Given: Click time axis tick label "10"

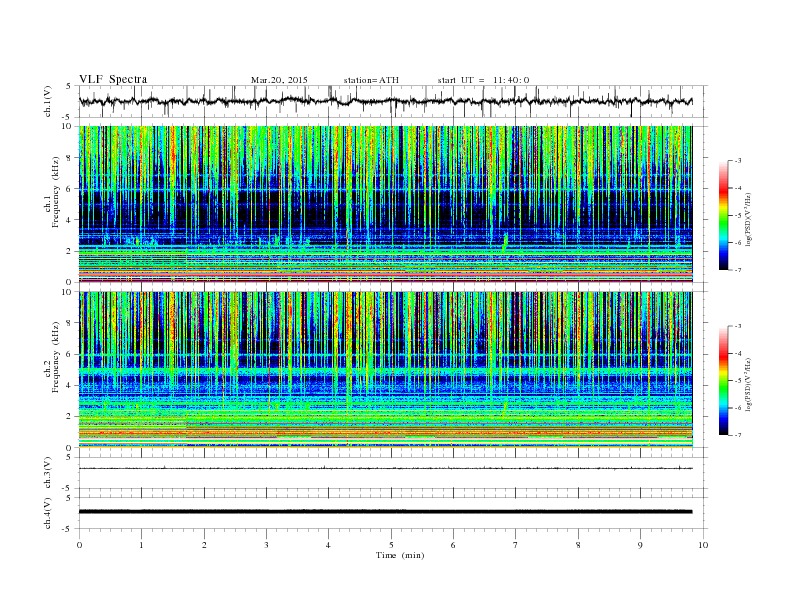Looking at the screenshot, I should [703, 545].
